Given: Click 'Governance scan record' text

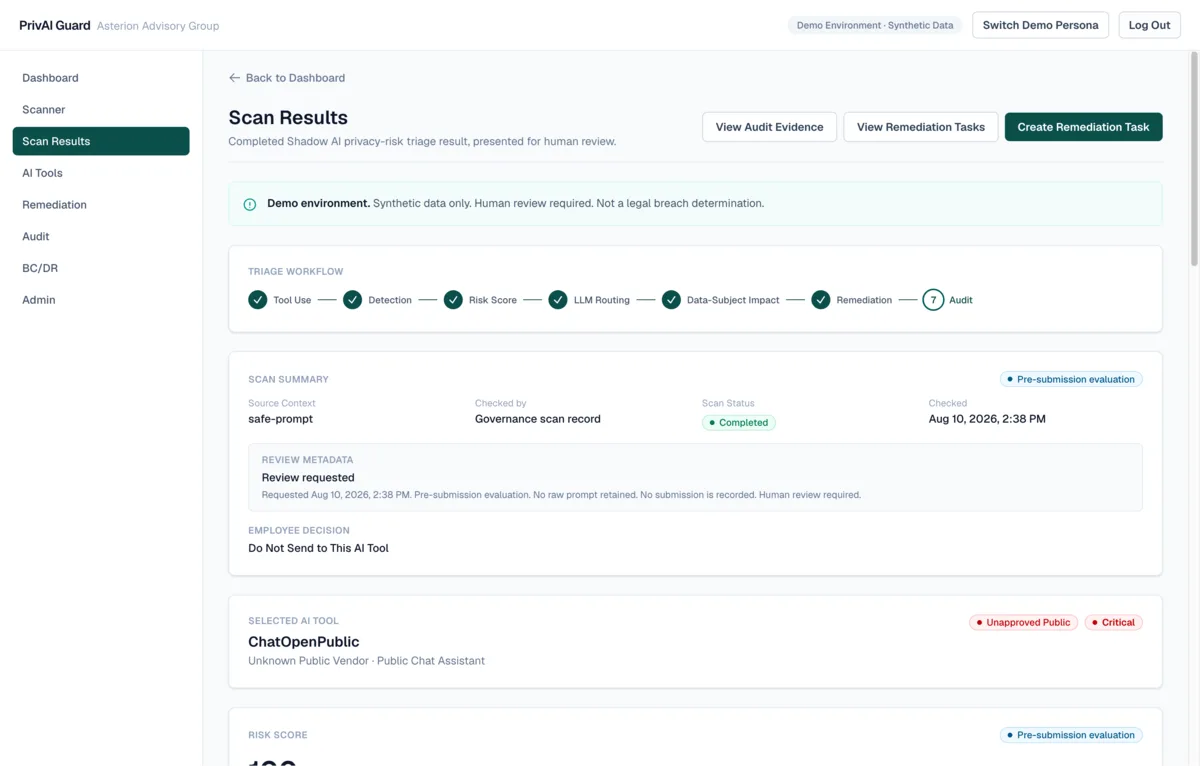Looking at the screenshot, I should click(x=538, y=419).
